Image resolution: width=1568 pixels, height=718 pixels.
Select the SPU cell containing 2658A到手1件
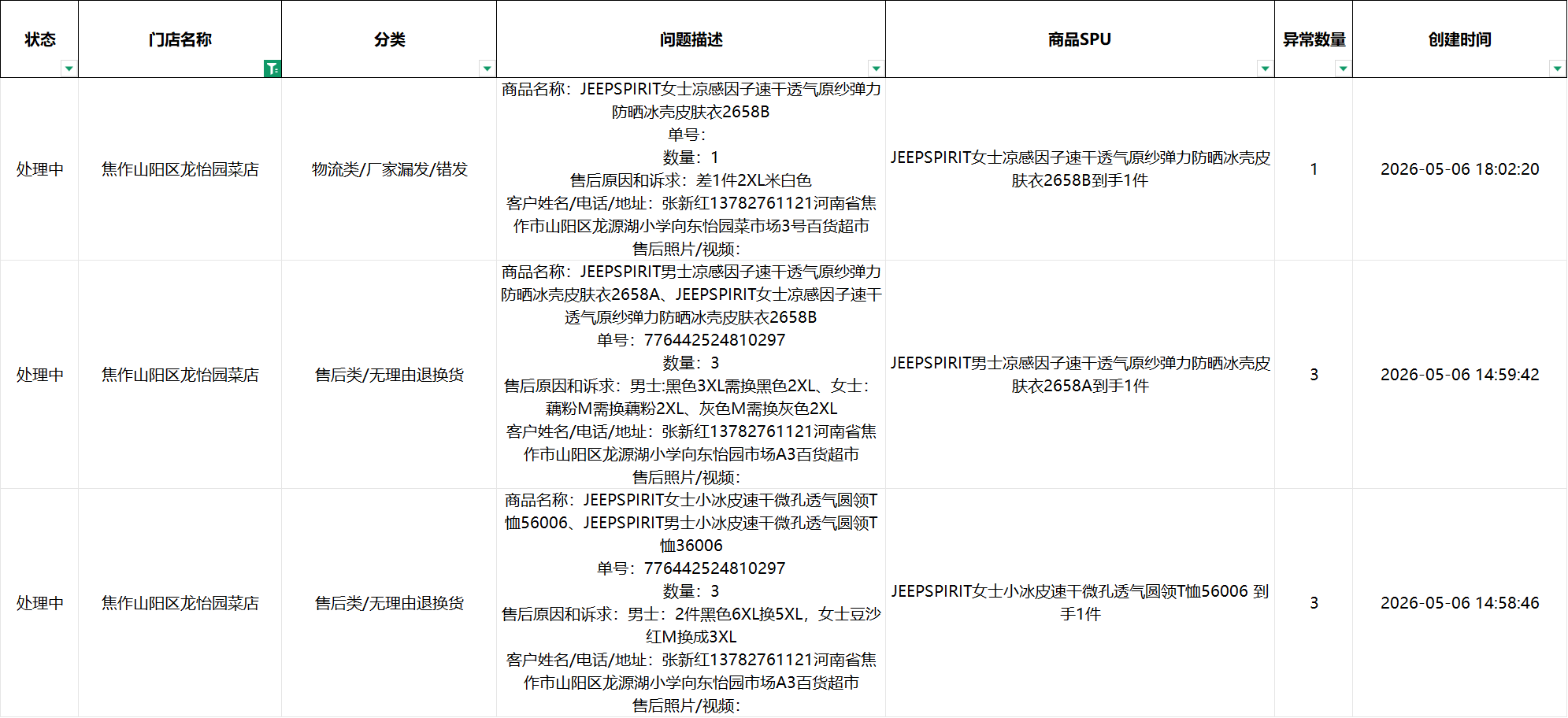1080,375
